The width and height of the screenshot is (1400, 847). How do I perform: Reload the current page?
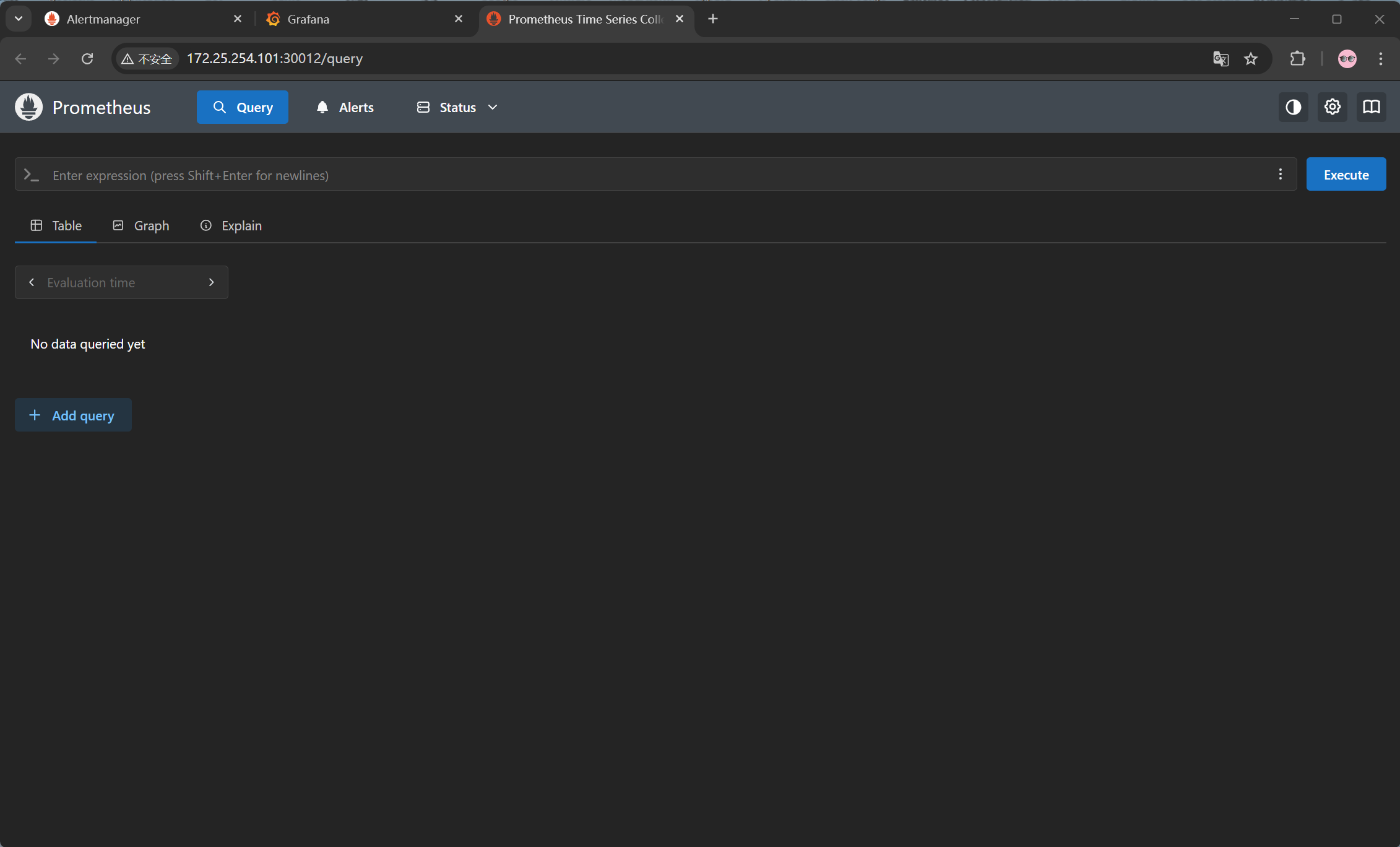click(87, 59)
